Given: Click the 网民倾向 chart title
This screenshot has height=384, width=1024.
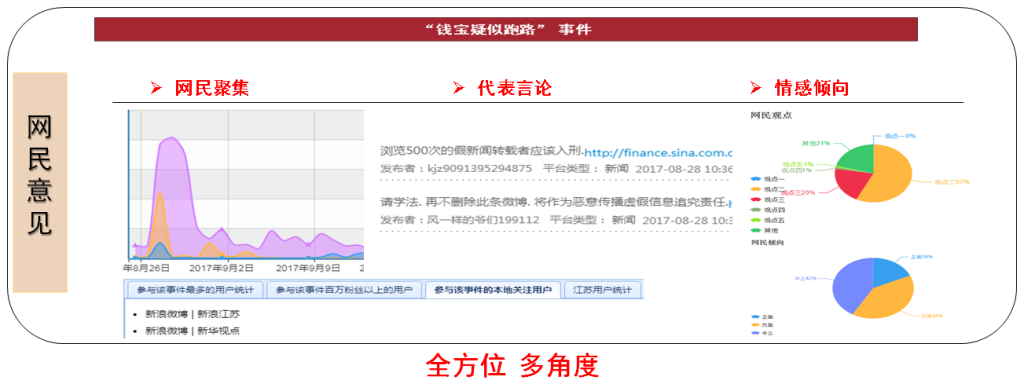Looking at the screenshot, I should click(x=767, y=242).
